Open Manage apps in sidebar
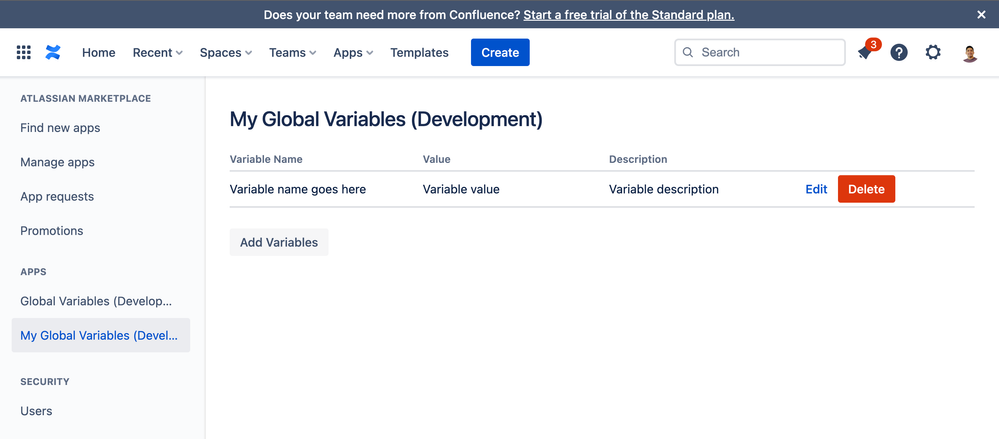The width and height of the screenshot is (999, 439). coord(57,162)
